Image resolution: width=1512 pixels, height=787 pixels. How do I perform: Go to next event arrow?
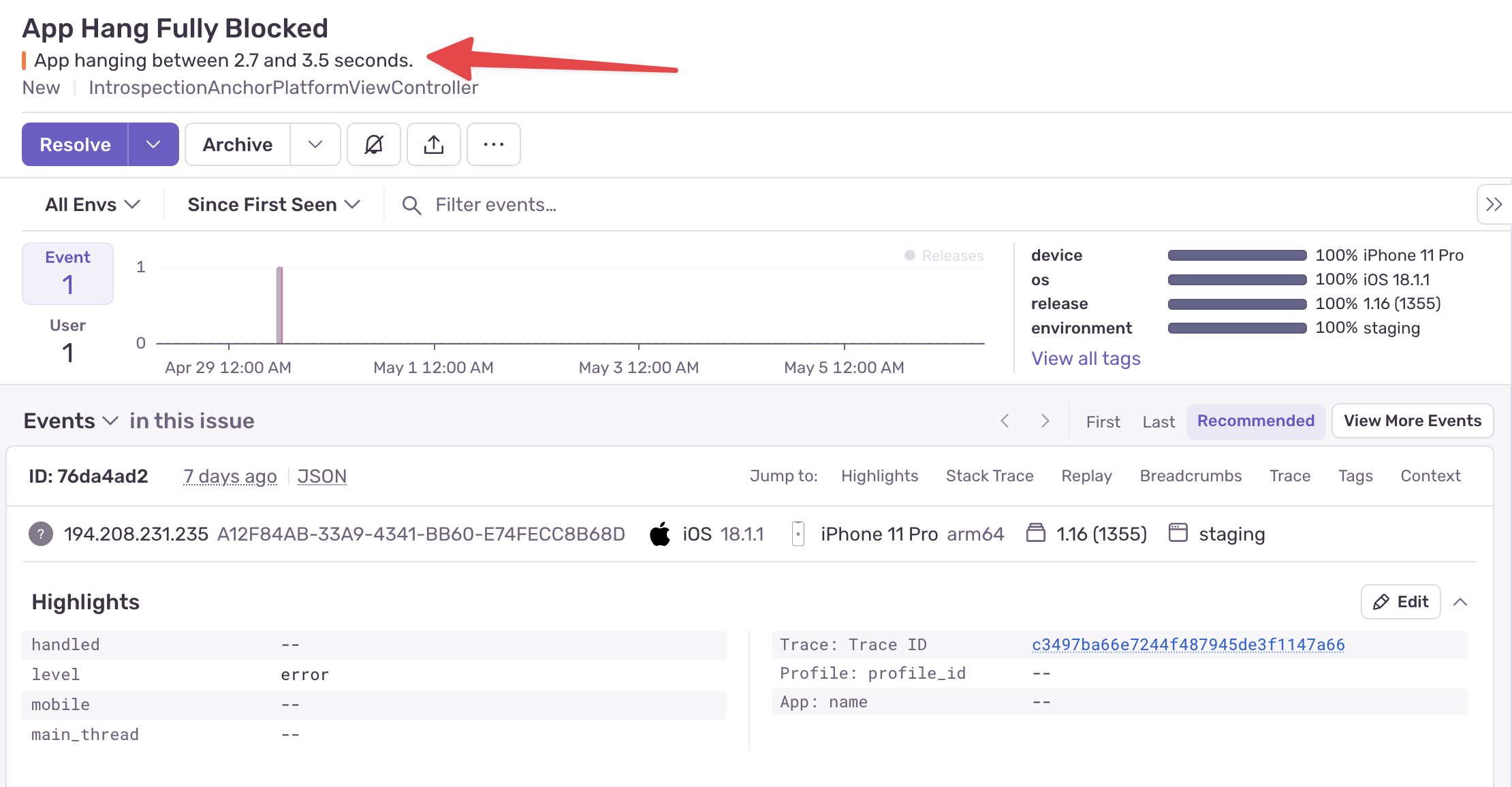click(x=1045, y=421)
